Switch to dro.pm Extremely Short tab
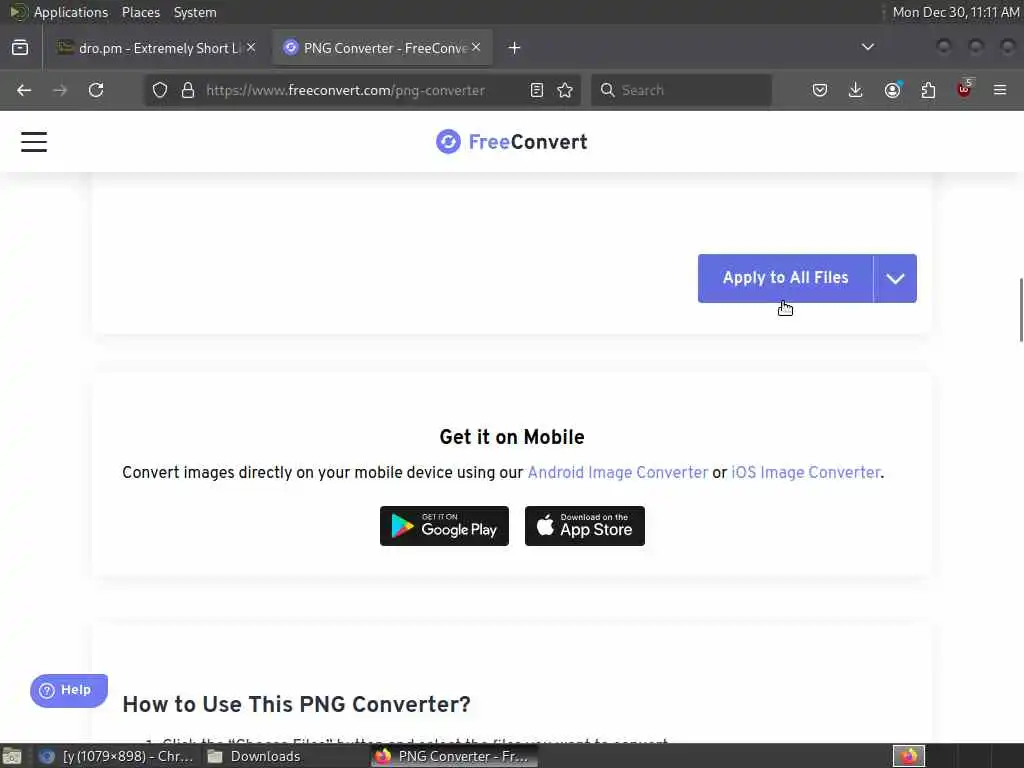The image size is (1024, 768). click(x=157, y=48)
